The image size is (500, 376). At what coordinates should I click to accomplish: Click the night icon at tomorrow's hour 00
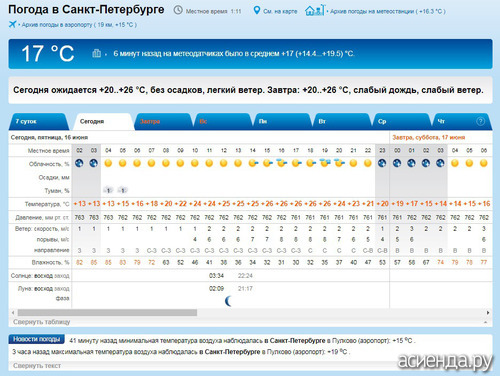pyautogui.click(x=397, y=163)
